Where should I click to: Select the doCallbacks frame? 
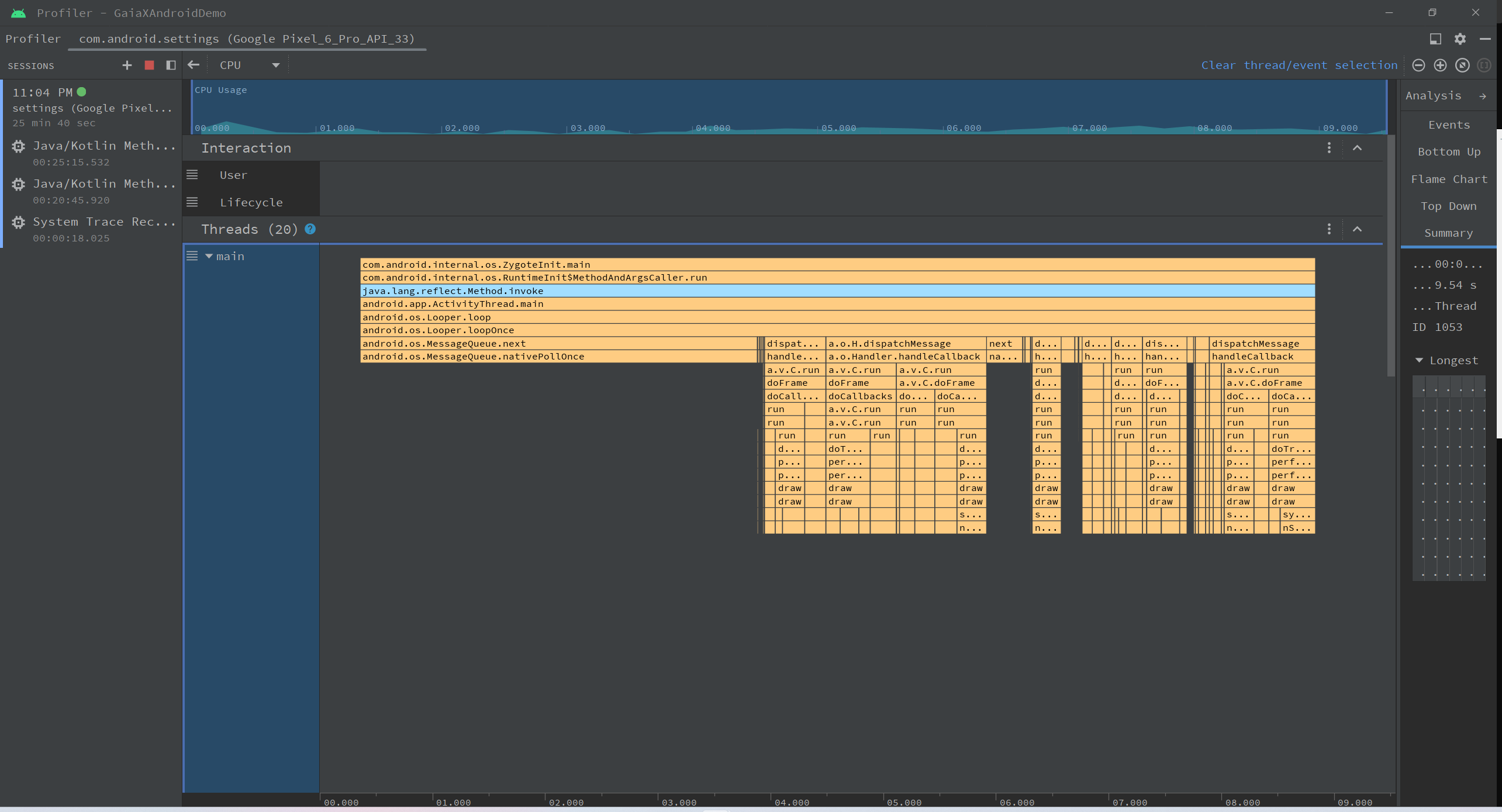tap(861, 396)
